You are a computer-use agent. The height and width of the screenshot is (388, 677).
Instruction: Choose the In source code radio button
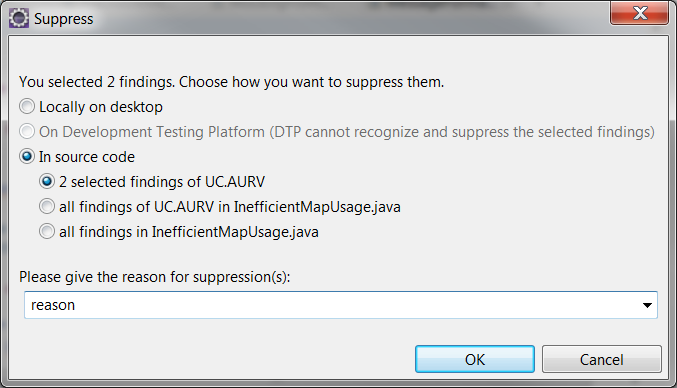27,157
